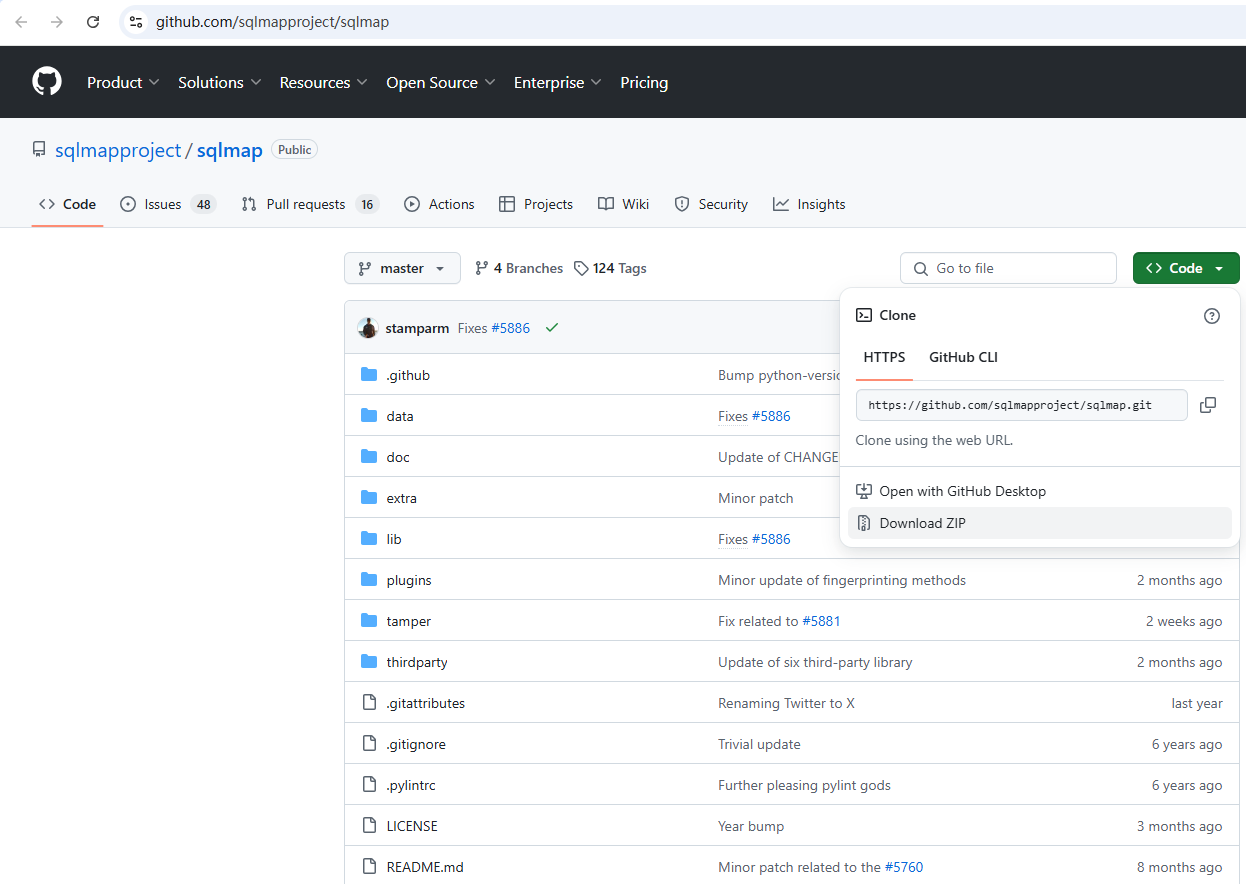Image resolution: width=1246 pixels, height=884 pixels.
Task: Click the lib folder icon
Action: click(x=369, y=539)
